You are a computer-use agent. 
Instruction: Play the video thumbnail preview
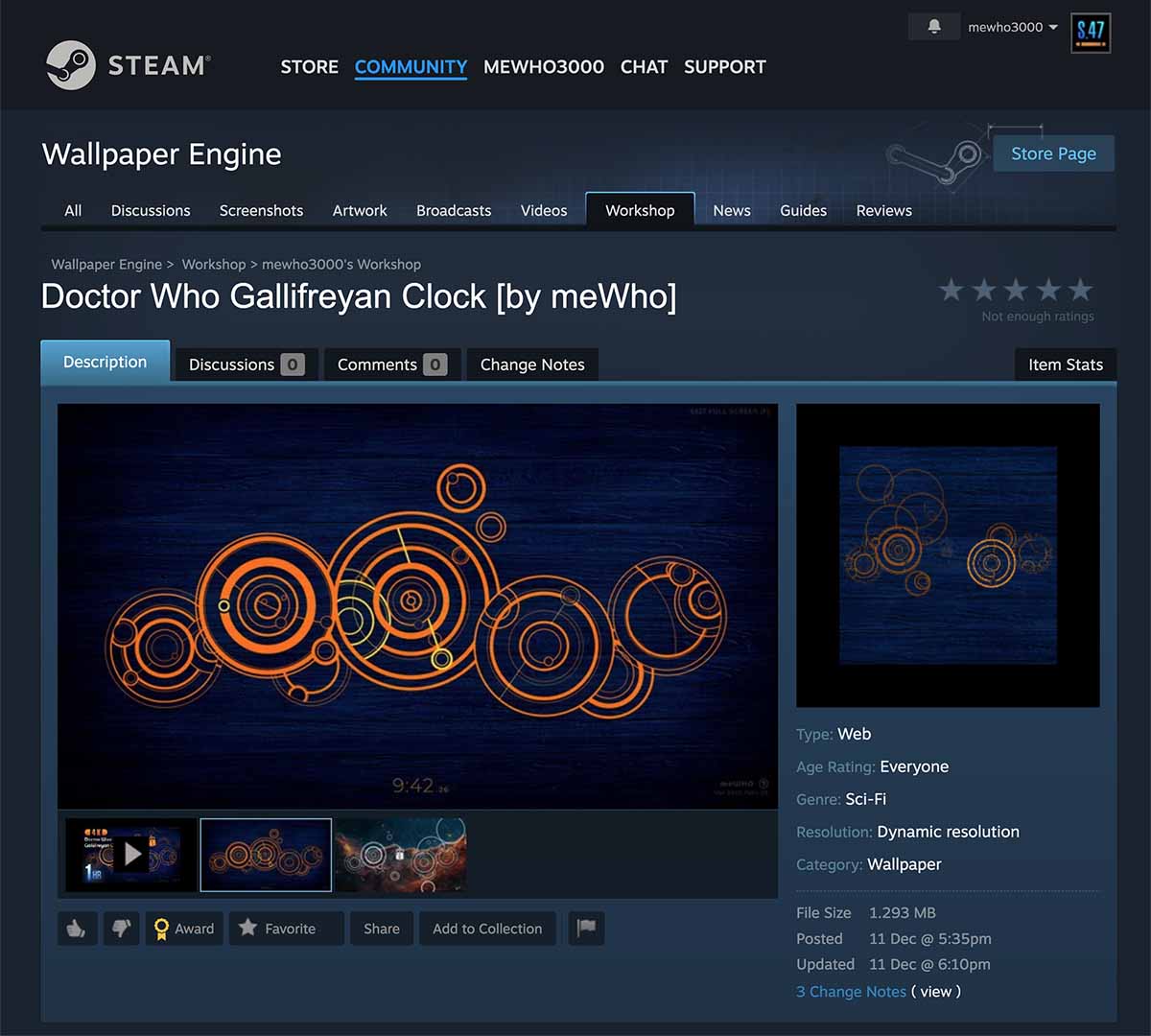coord(131,854)
